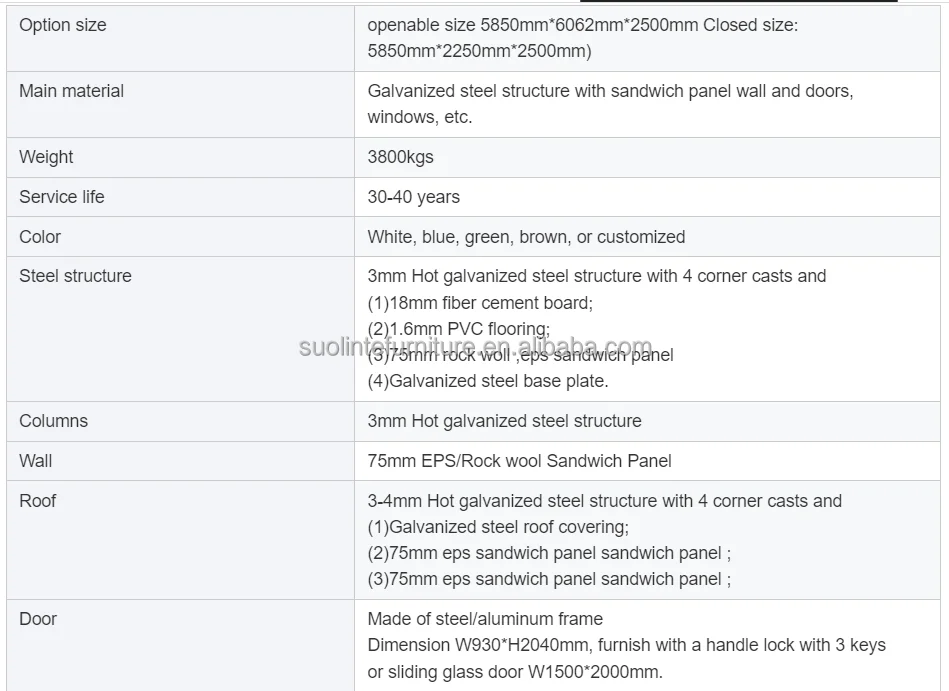
Task: Select the "openable size 5850mm*6062mm*2500mm" text
Action: coord(533,25)
